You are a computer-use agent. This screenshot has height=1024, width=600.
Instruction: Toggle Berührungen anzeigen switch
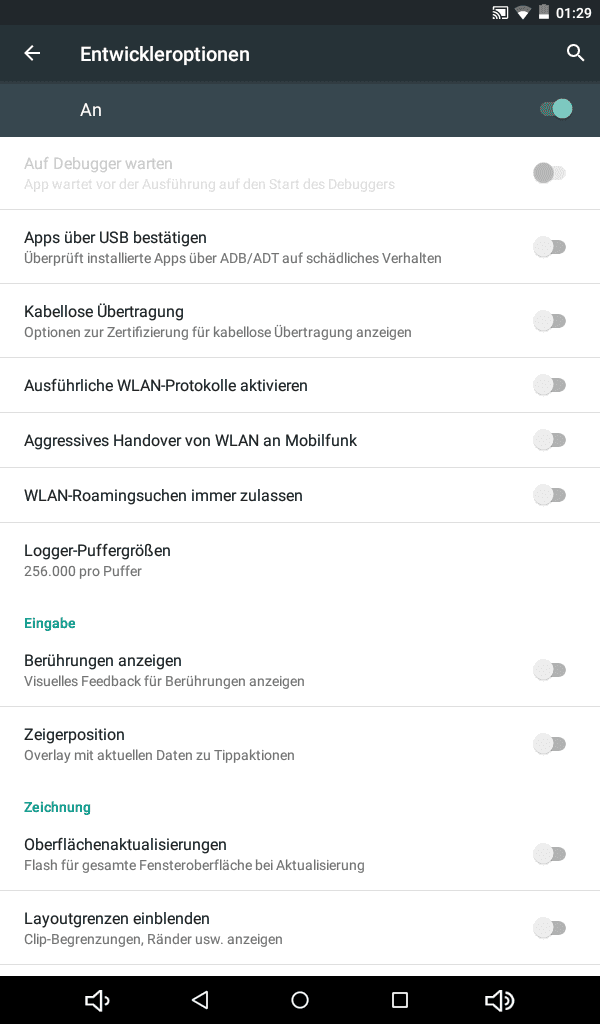click(550, 670)
